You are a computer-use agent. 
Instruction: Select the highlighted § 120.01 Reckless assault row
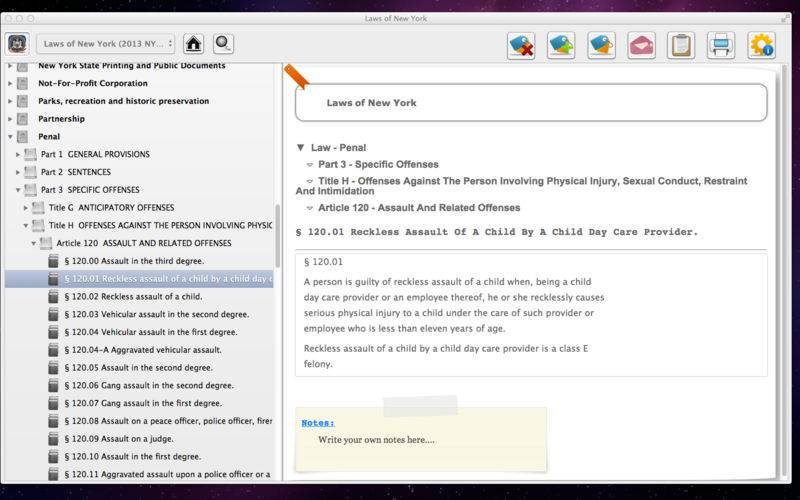(139, 279)
